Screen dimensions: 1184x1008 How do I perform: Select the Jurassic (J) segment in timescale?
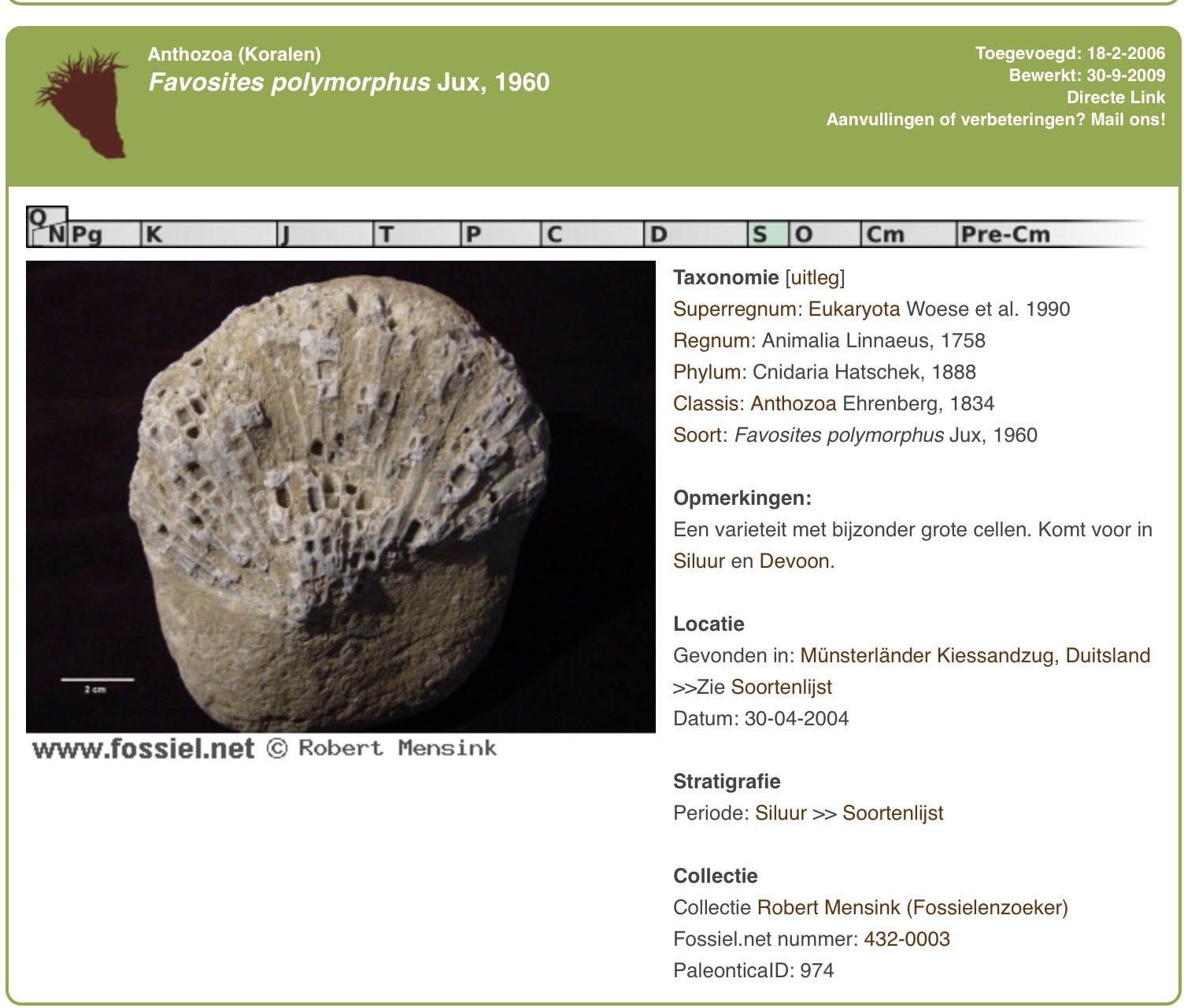coord(324,234)
